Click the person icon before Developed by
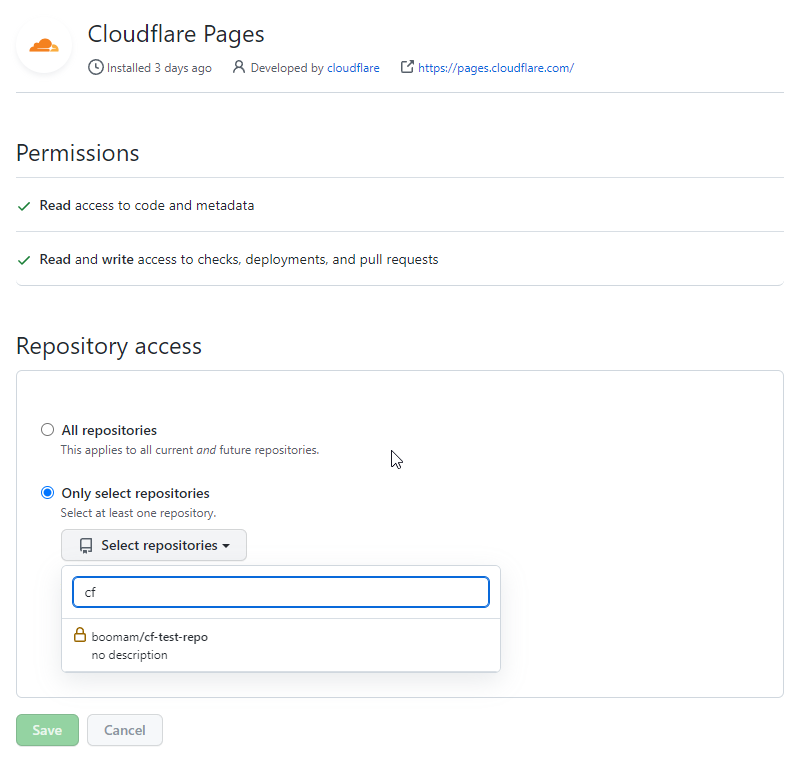This screenshot has height=762, width=794. (x=239, y=68)
